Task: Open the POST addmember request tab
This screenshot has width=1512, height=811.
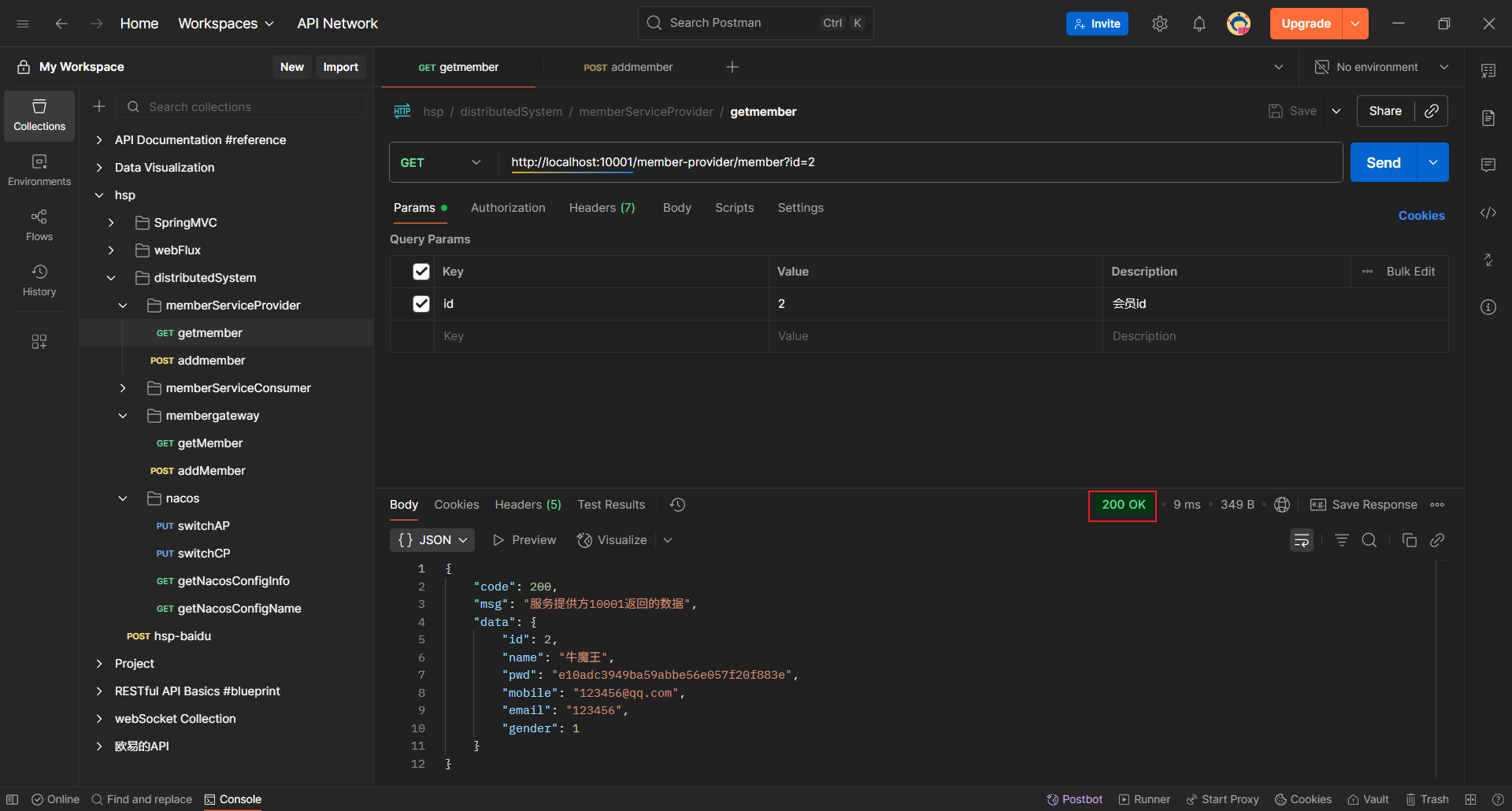Action: pos(628,67)
